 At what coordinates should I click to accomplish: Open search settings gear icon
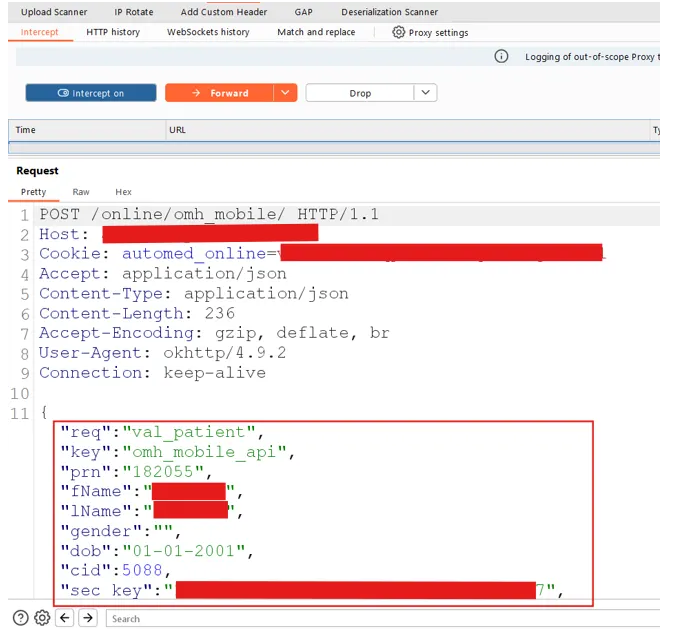click(x=42, y=618)
